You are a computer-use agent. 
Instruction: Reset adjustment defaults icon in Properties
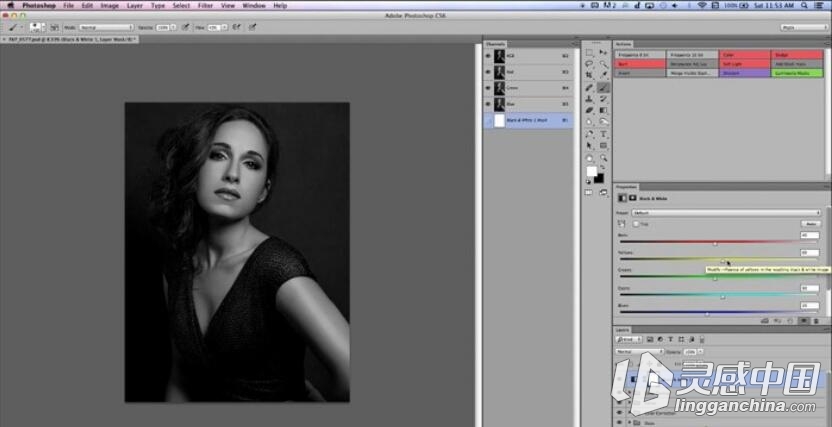click(791, 321)
